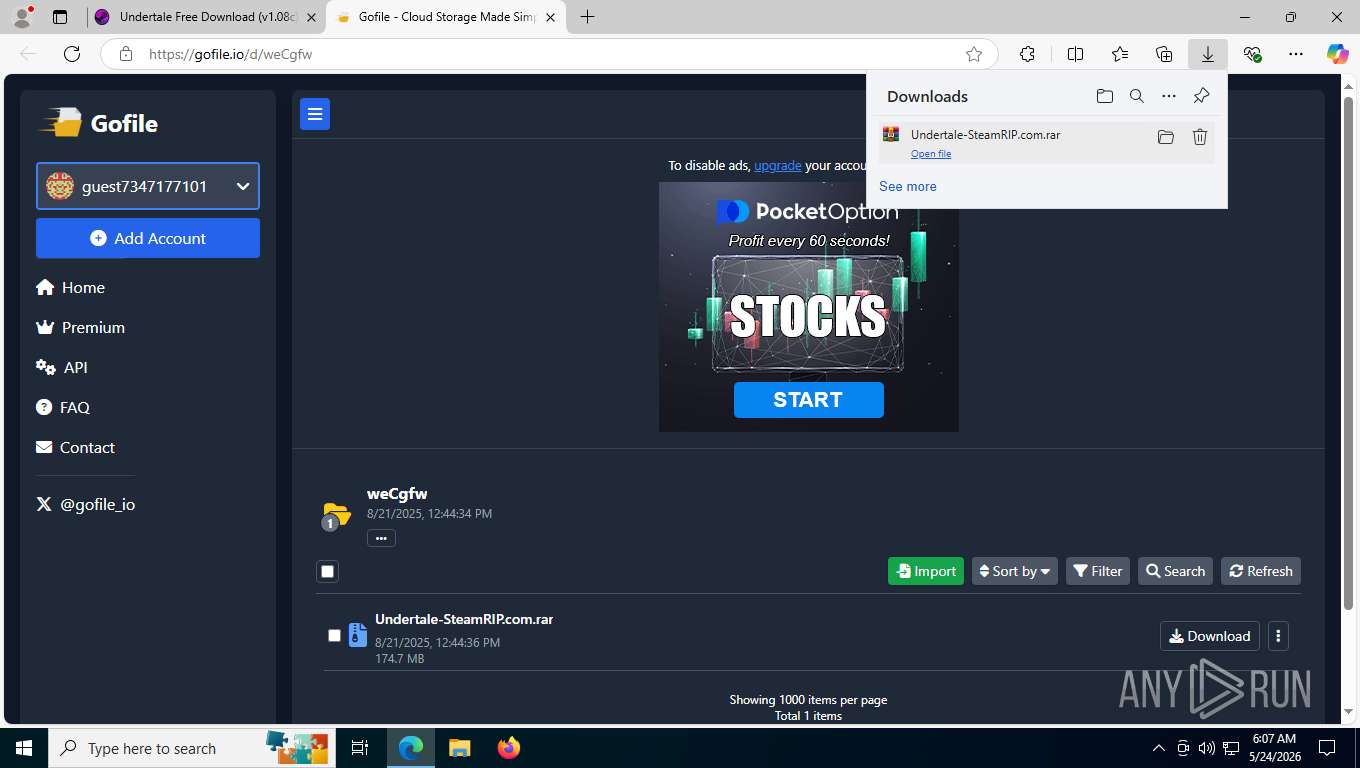Click the weCgfw folder icon
The image size is (1360, 768).
click(336, 515)
